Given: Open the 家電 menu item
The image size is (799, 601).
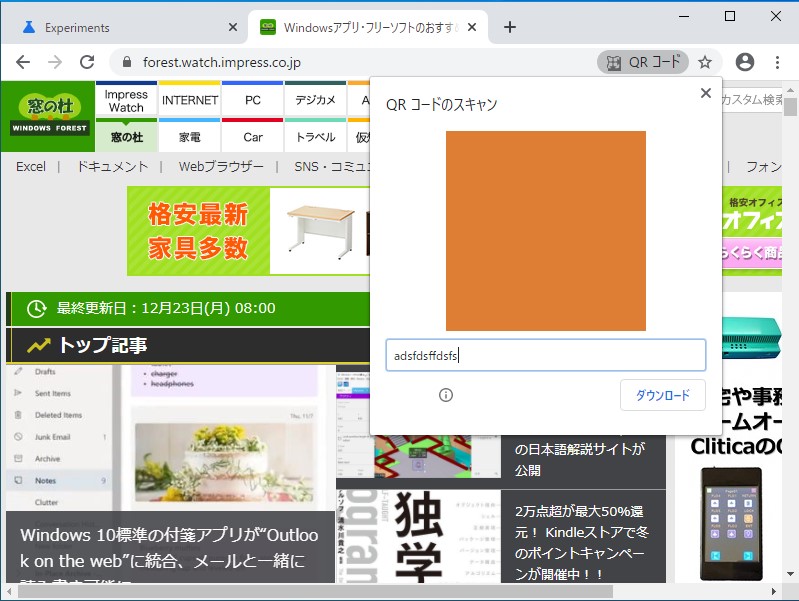Looking at the screenshot, I should click(190, 137).
